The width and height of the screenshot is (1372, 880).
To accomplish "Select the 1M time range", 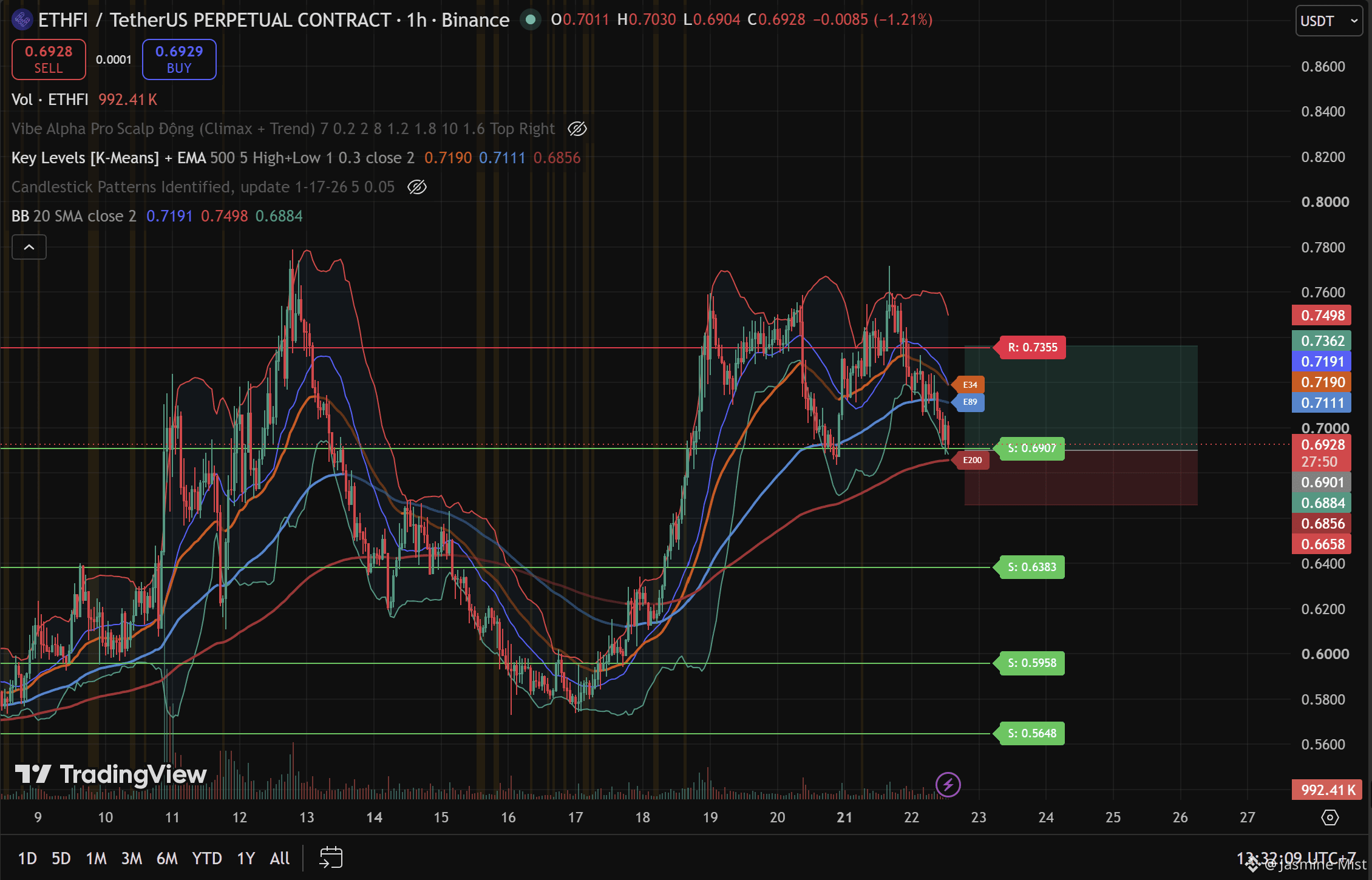I will (x=96, y=858).
